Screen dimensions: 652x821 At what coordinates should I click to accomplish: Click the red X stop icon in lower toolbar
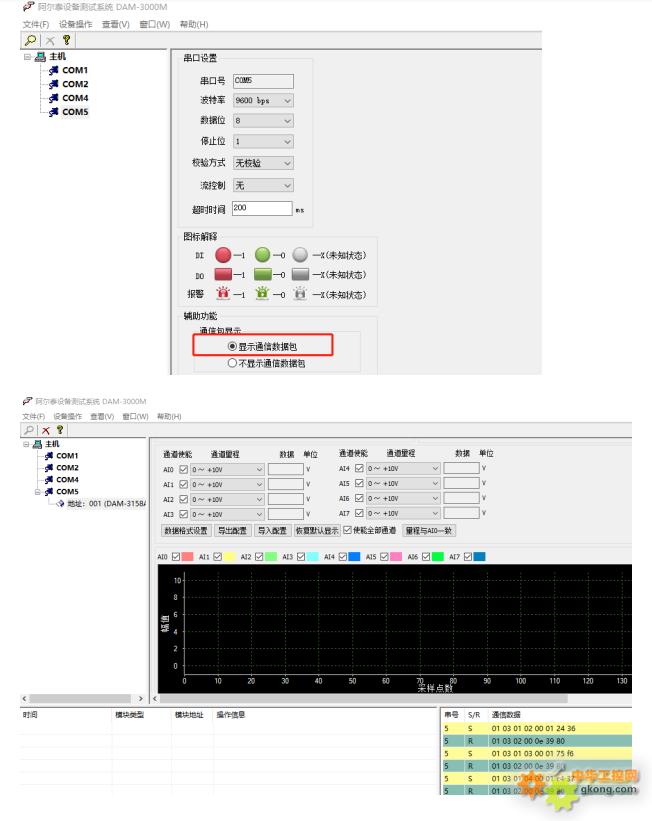pyautogui.click(x=46, y=430)
